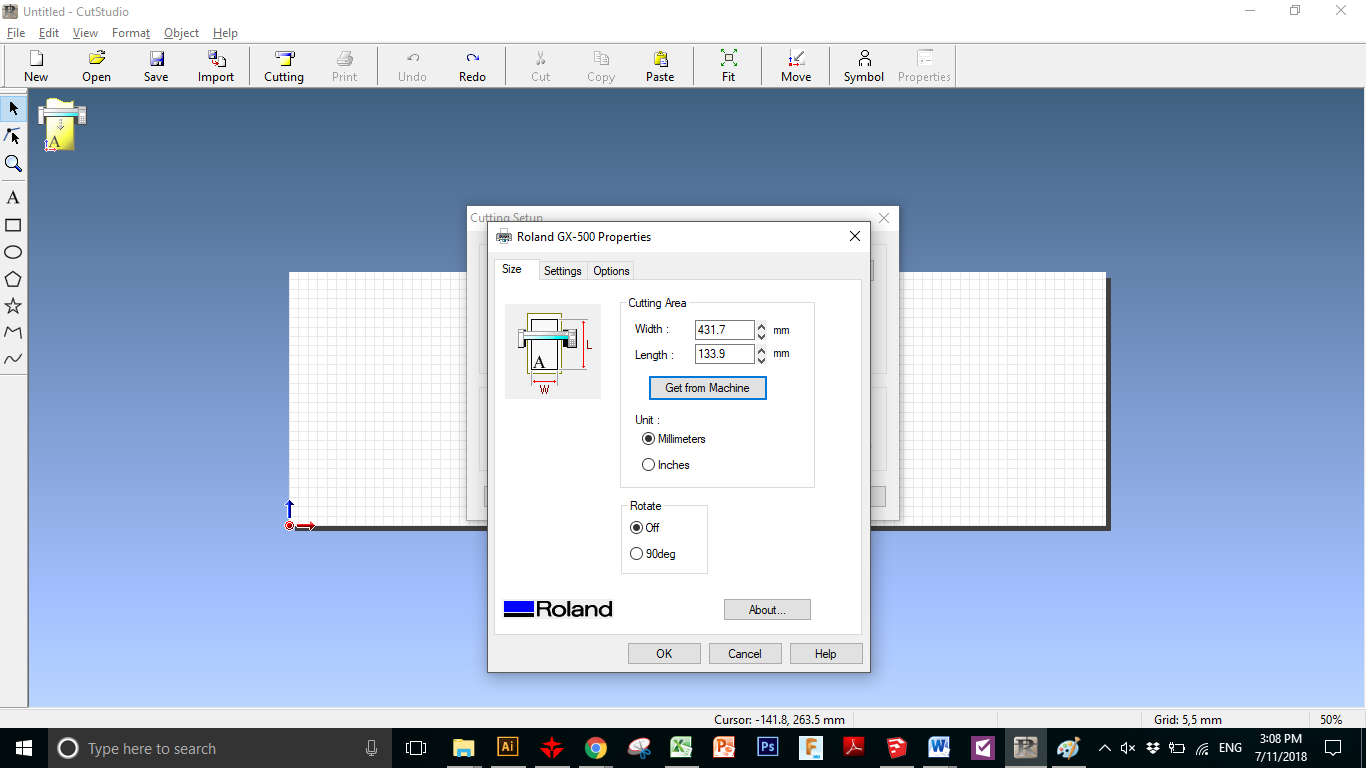Open the File menu

pos(16,33)
